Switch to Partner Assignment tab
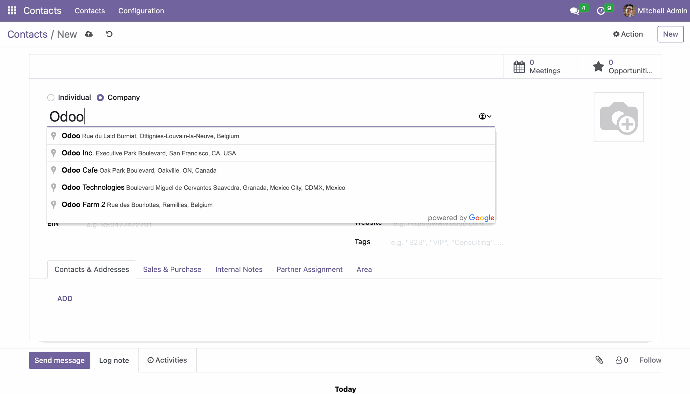Image resolution: width=690 pixels, height=394 pixels. point(309,269)
